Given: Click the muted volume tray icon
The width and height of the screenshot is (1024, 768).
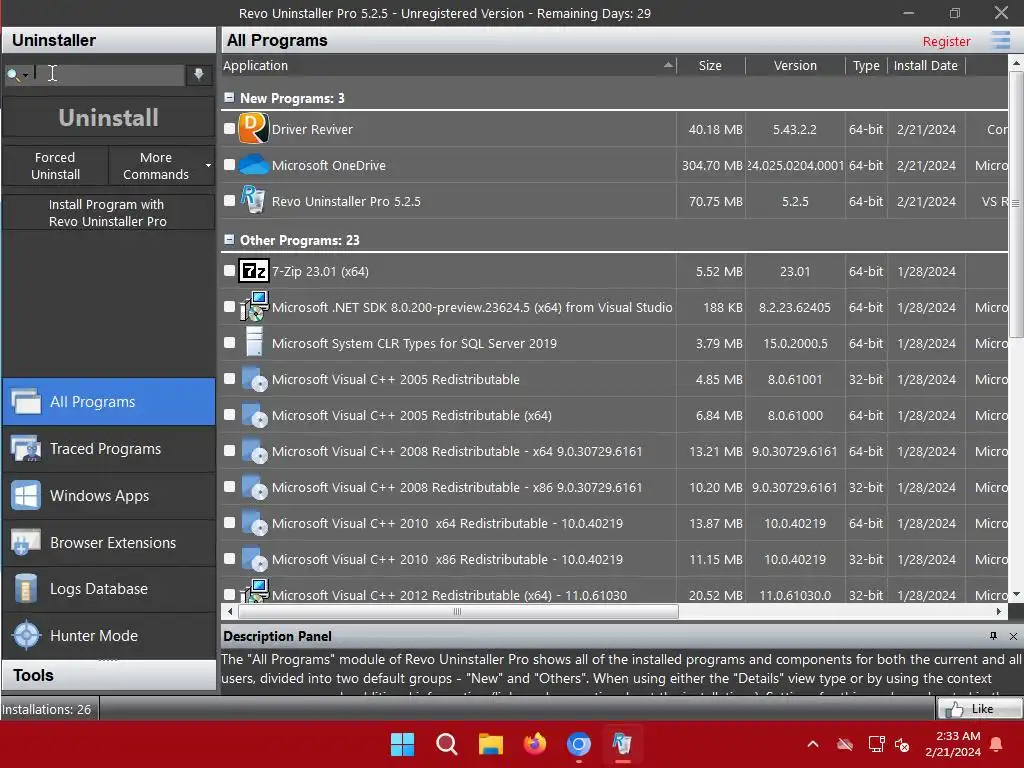Looking at the screenshot, I should point(902,744).
